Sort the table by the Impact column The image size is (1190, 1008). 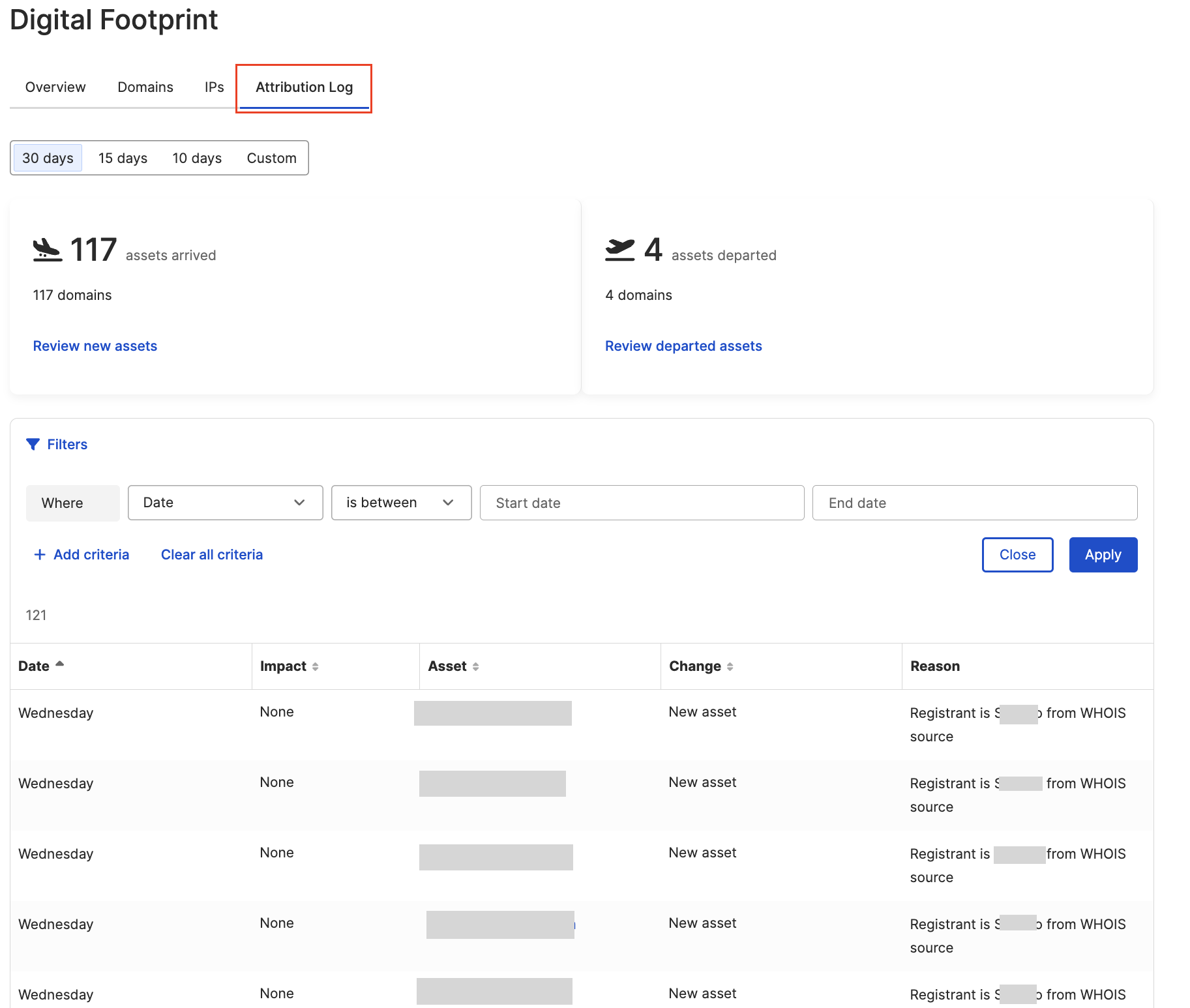[x=316, y=666]
